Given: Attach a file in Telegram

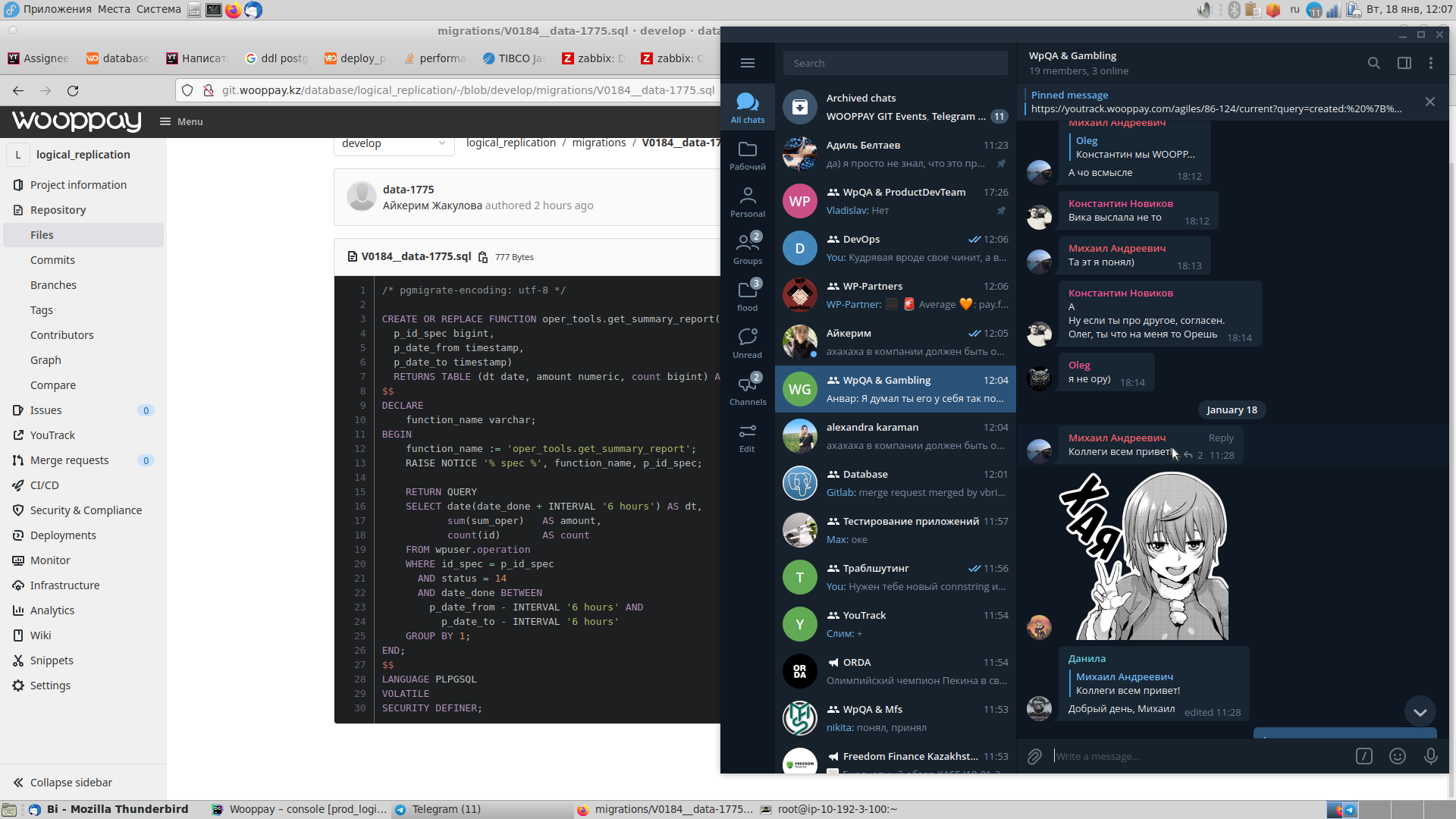Looking at the screenshot, I should pos(1034,756).
